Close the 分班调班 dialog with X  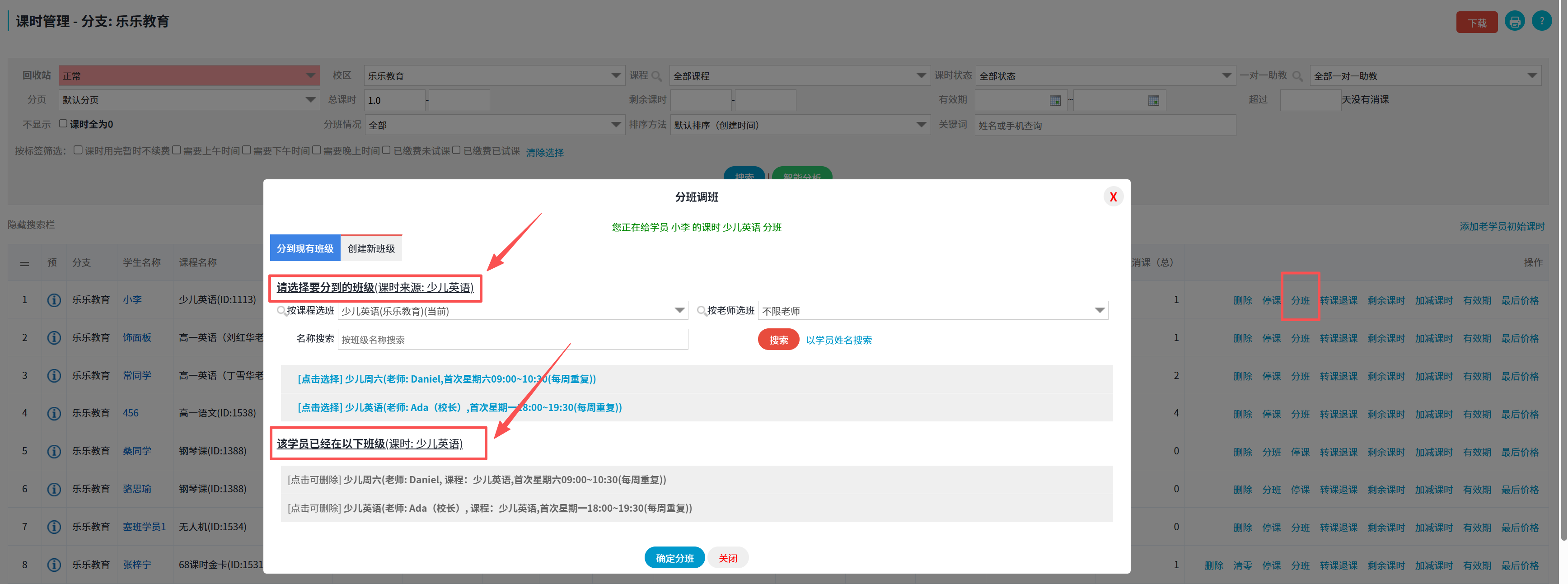(1113, 196)
